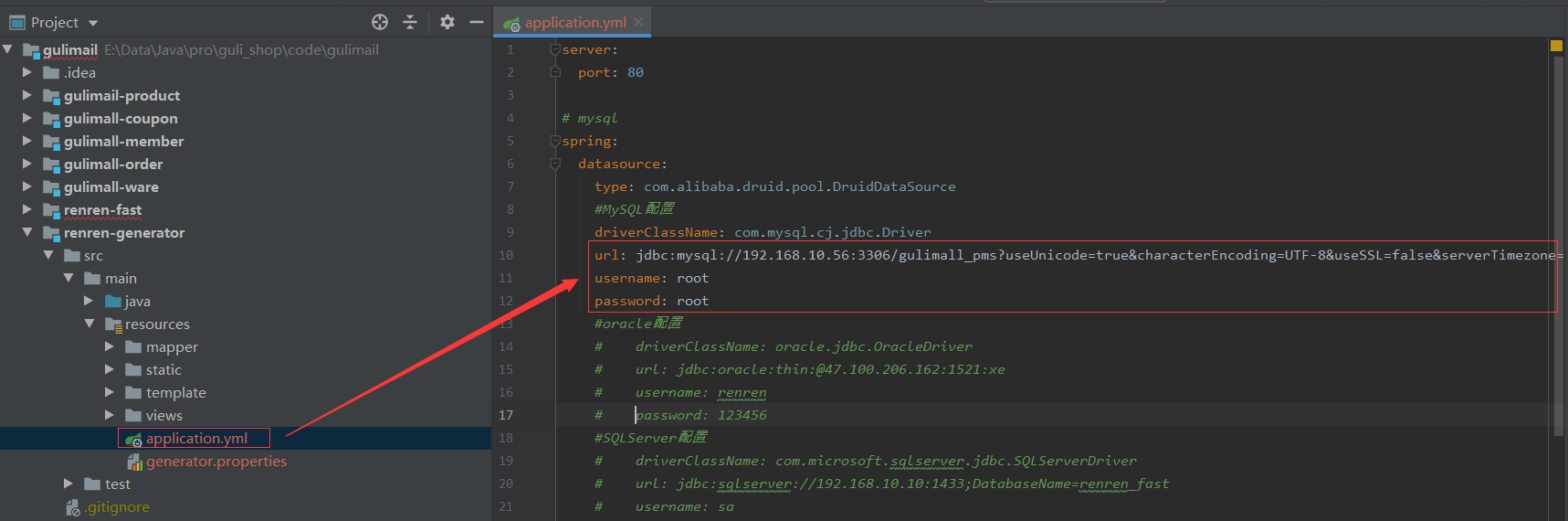Collapse the main folder

[x=68, y=278]
